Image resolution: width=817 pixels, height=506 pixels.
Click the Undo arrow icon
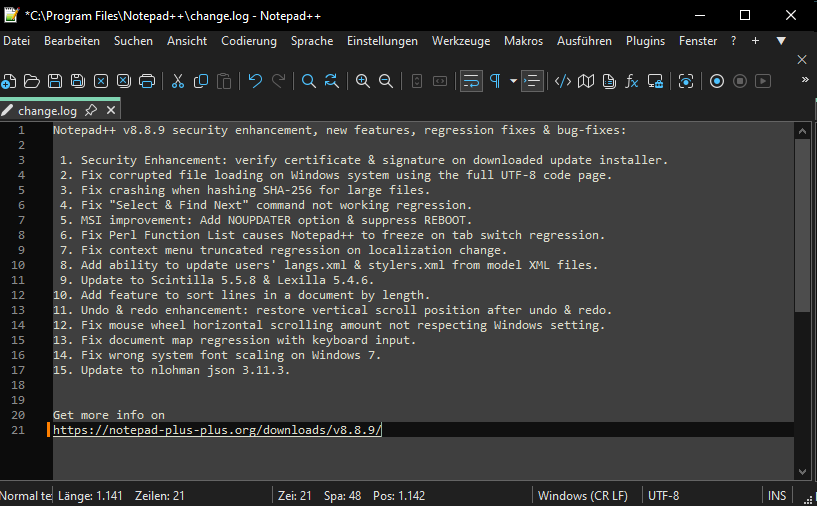[x=255, y=81]
